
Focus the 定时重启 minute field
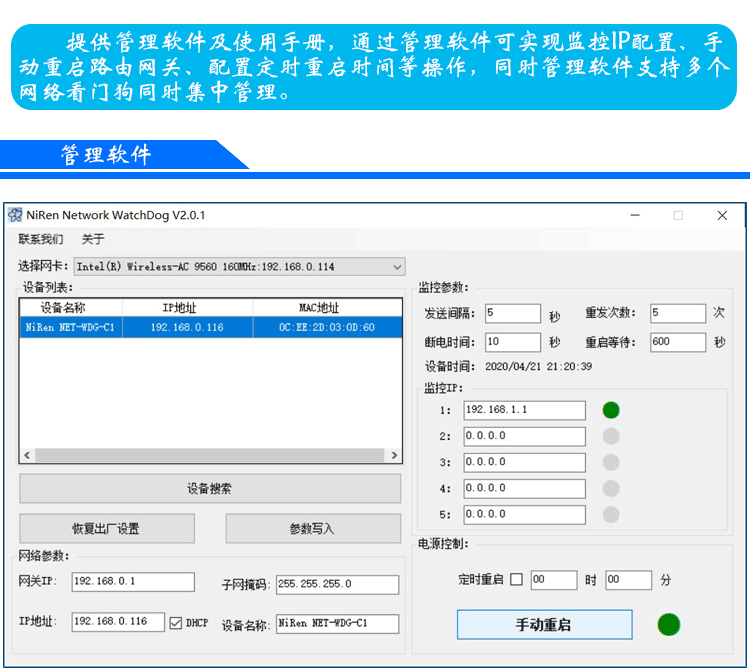click(x=629, y=580)
